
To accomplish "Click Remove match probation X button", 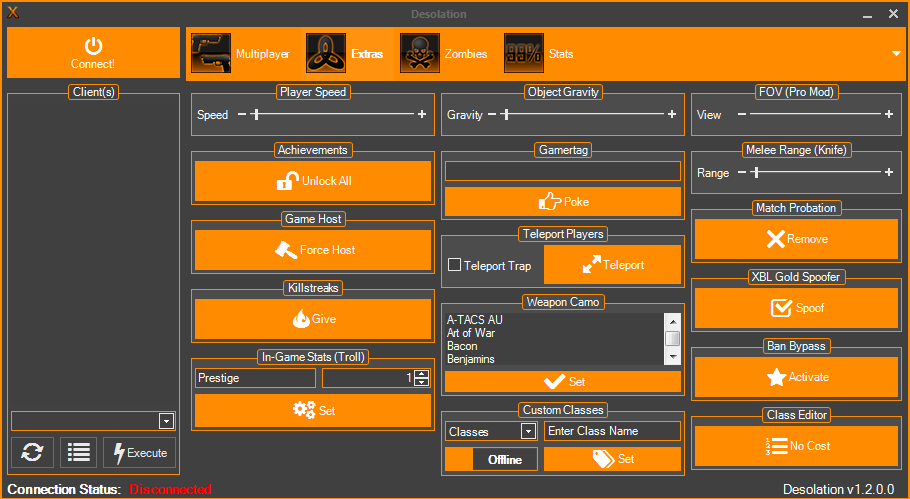I will pyautogui.click(x=796, y=240).
